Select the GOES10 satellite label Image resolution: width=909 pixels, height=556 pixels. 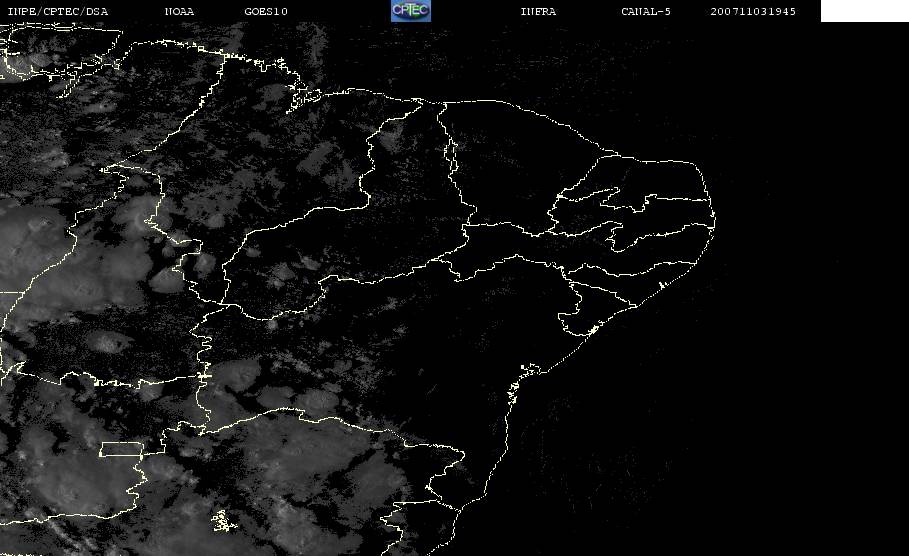pyautogui.click(x=266, y=12)
